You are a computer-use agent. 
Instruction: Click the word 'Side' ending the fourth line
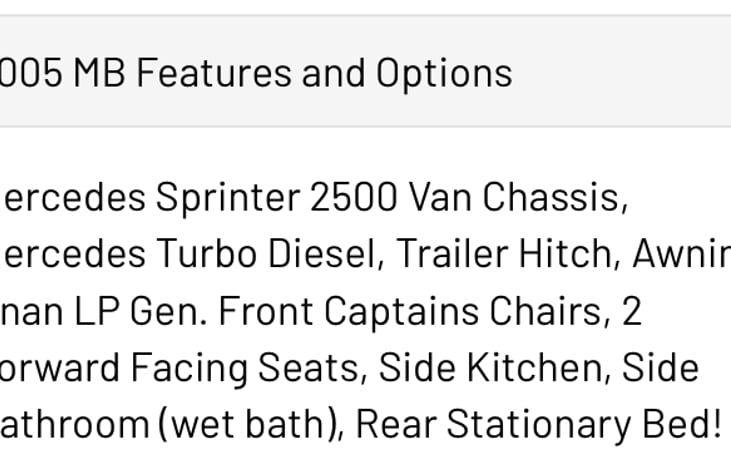click(660, 368)
